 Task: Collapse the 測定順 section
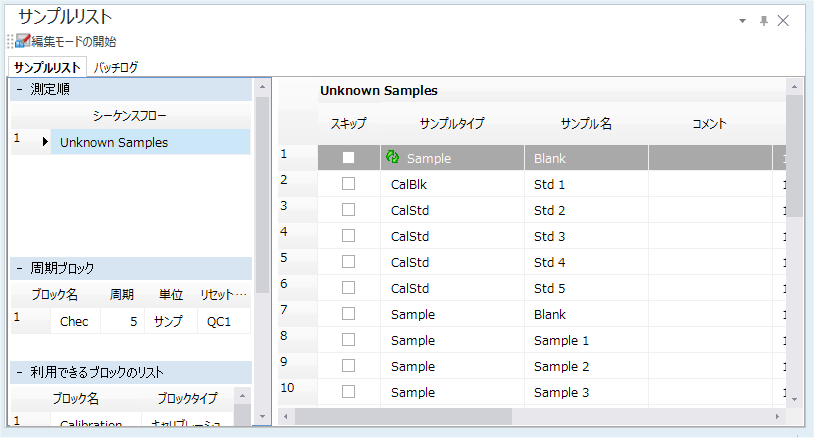(x=19, y=90)
